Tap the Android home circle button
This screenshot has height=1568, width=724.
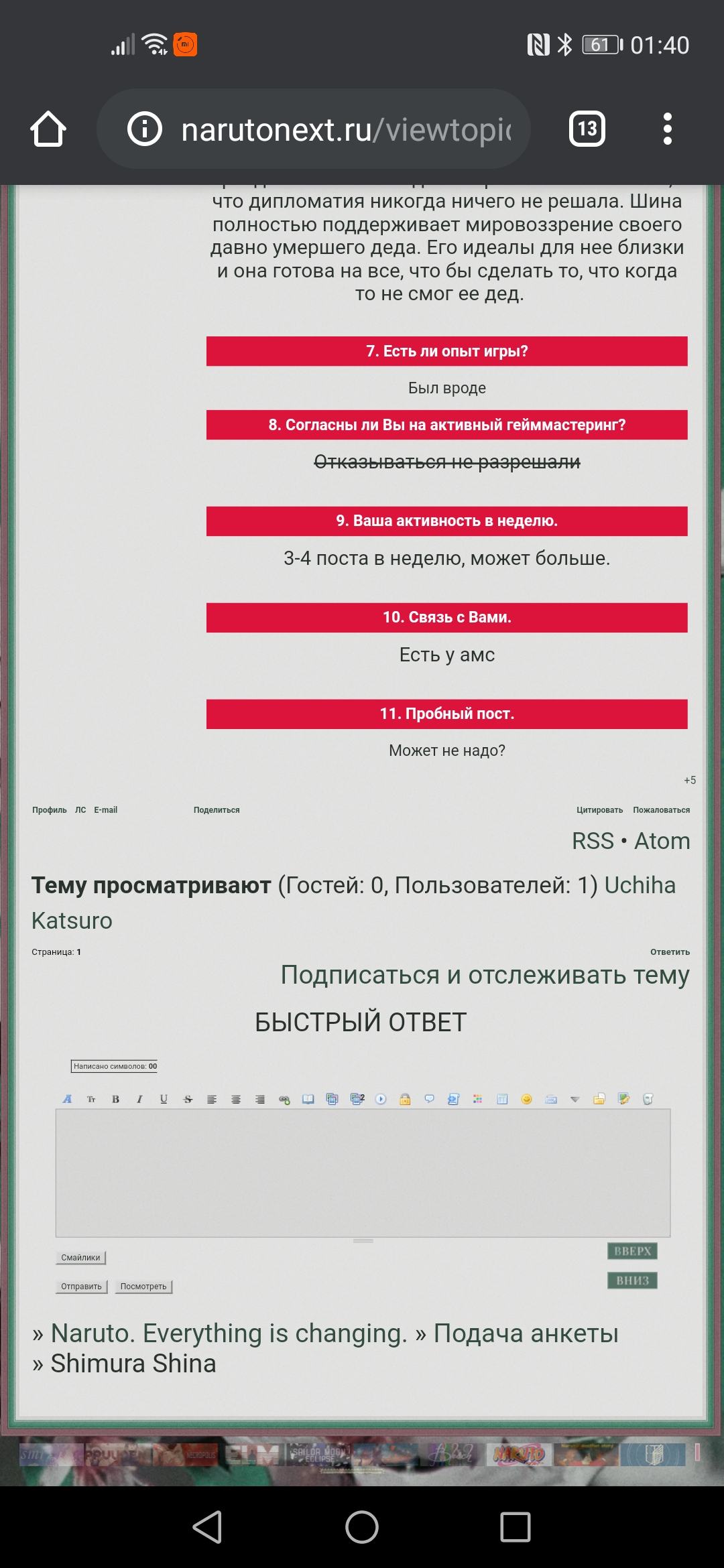[362, 1527]
